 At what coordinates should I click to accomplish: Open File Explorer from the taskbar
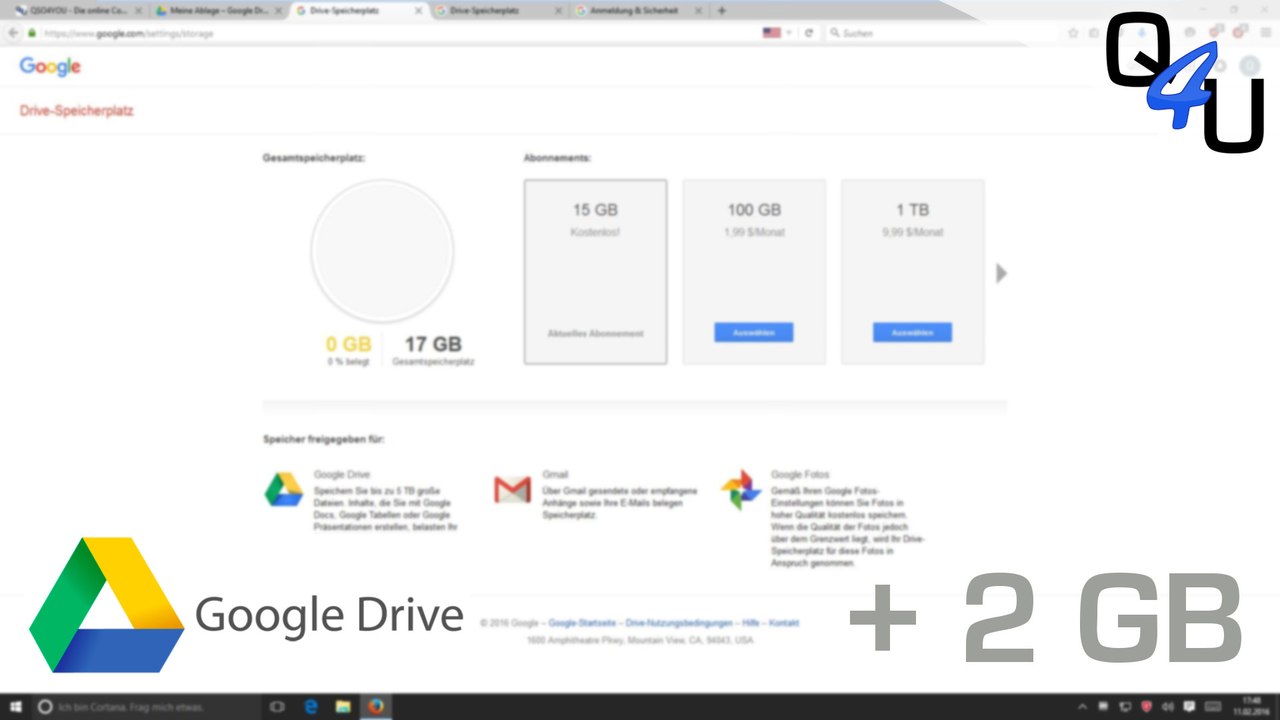(x=343, y=706)
